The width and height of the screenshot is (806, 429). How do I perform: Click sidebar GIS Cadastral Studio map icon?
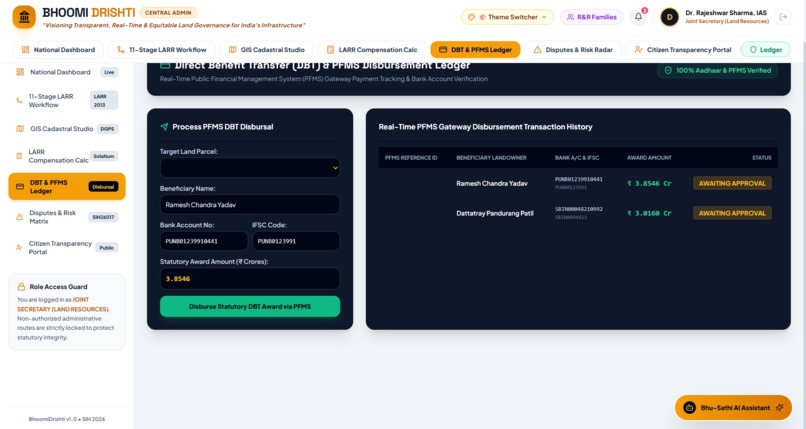coord(20,128)
